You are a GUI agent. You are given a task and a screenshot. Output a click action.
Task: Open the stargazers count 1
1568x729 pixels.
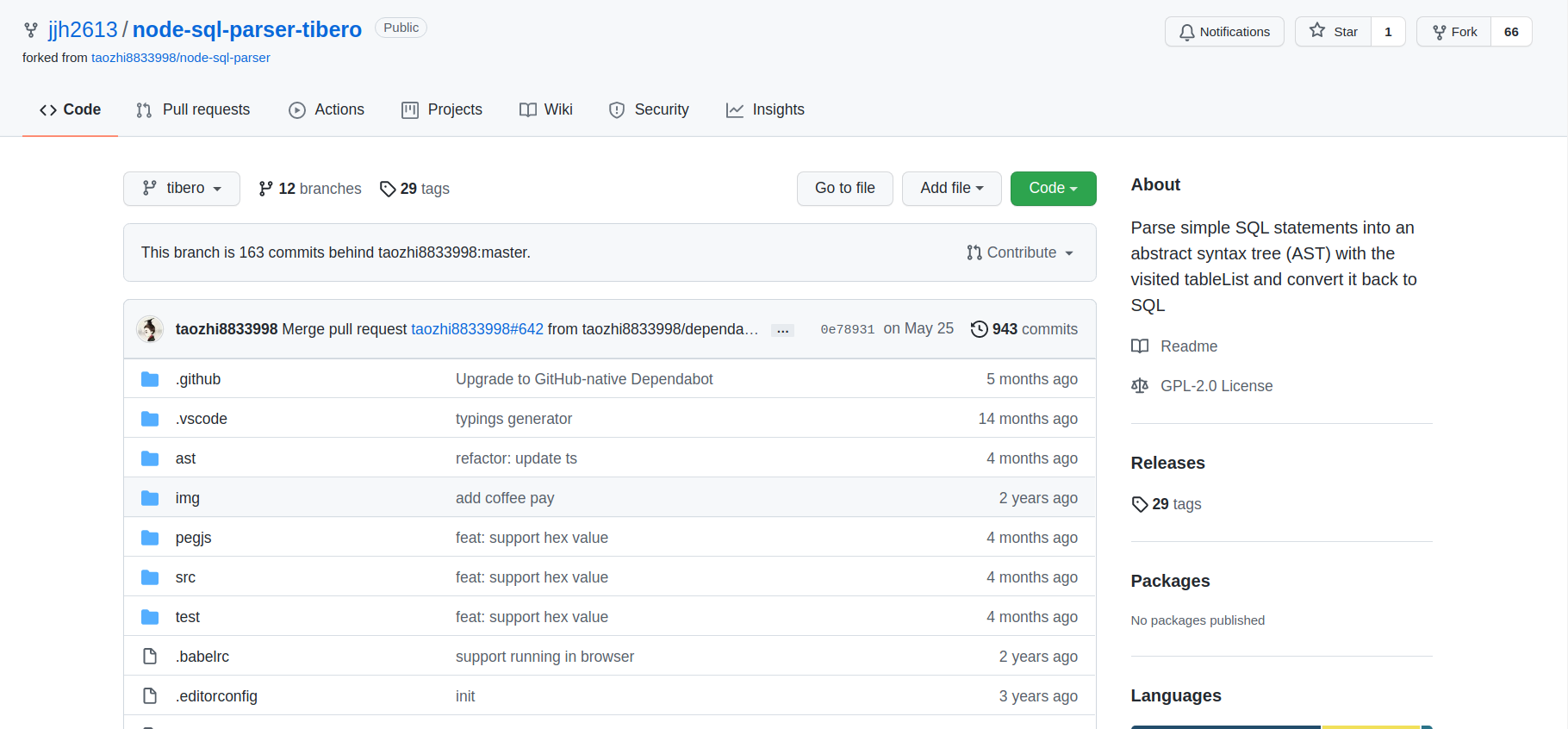click(x=1388, y=32)
